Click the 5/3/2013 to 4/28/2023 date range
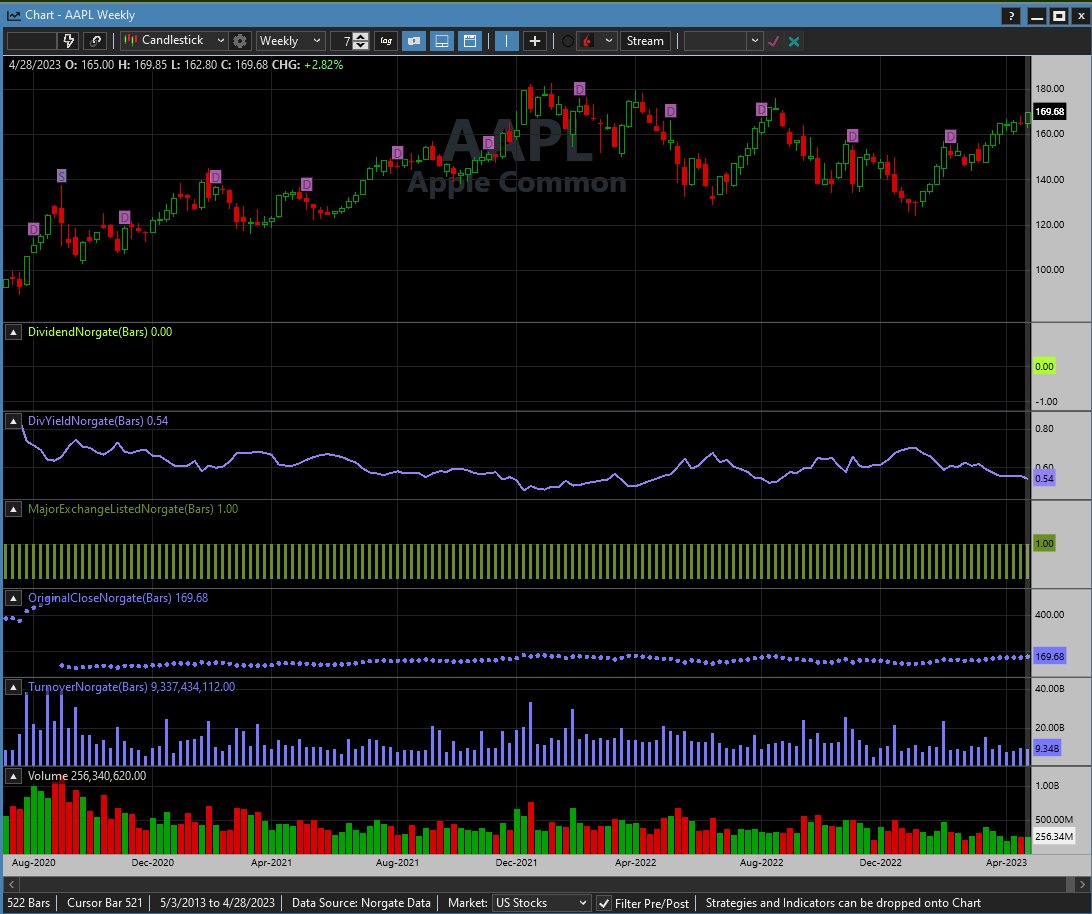This screenshot has width=1092, height=914. [217, 903]
